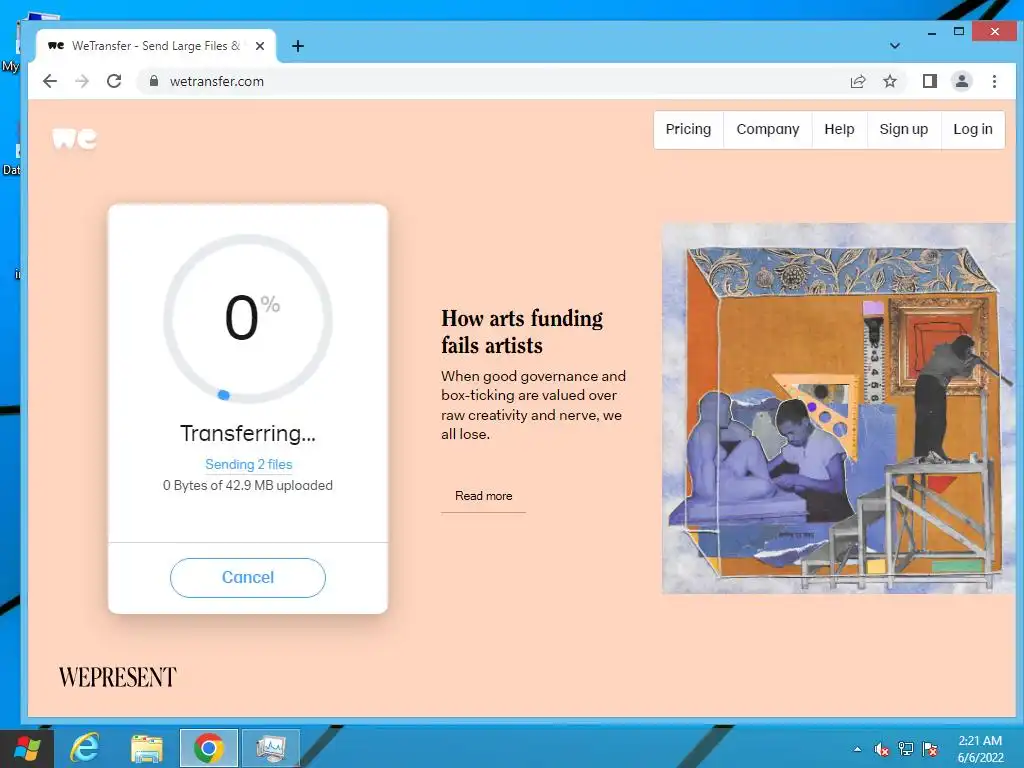Minimize the Chrome window
This screenshot has width=1024, height=768.
coord(932,31)
